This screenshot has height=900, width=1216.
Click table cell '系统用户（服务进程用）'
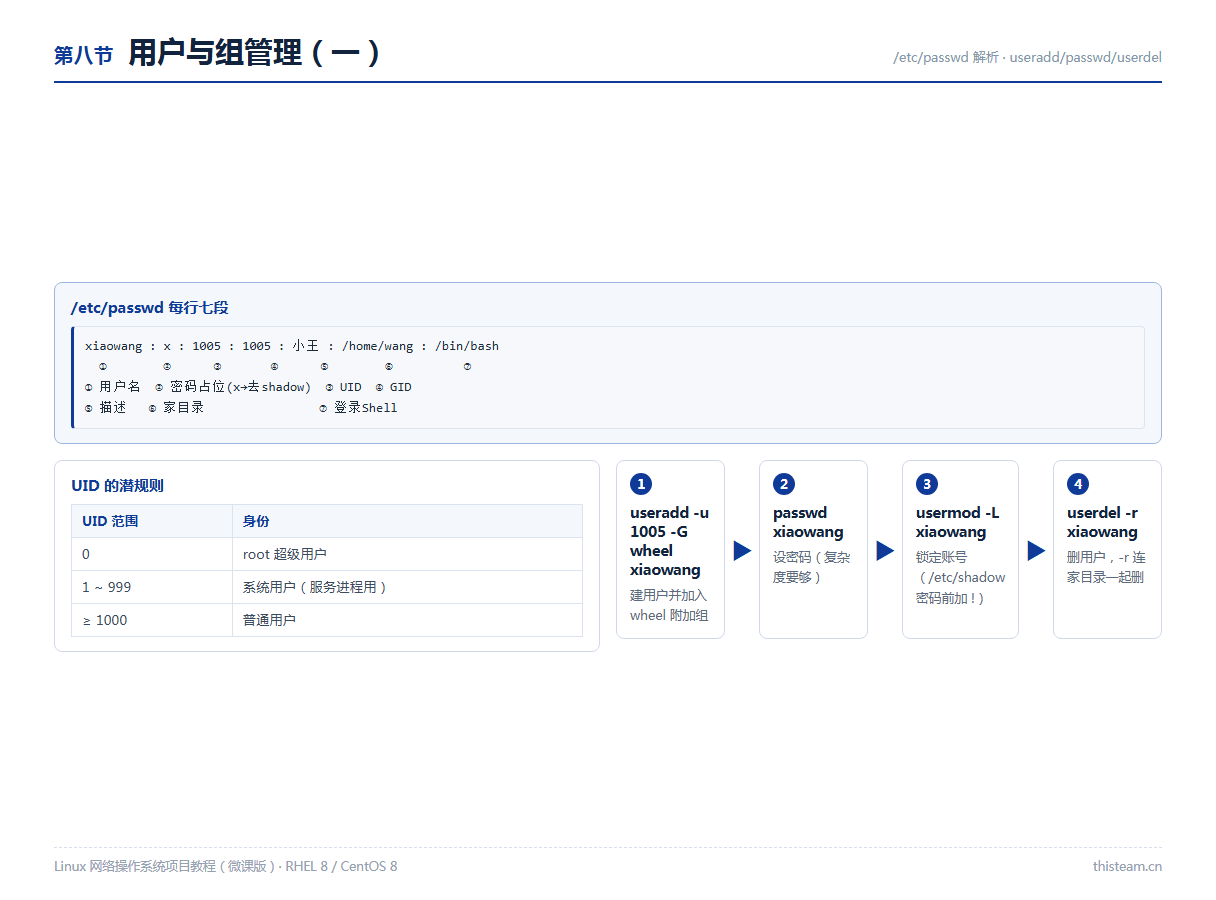click(407, 587)
